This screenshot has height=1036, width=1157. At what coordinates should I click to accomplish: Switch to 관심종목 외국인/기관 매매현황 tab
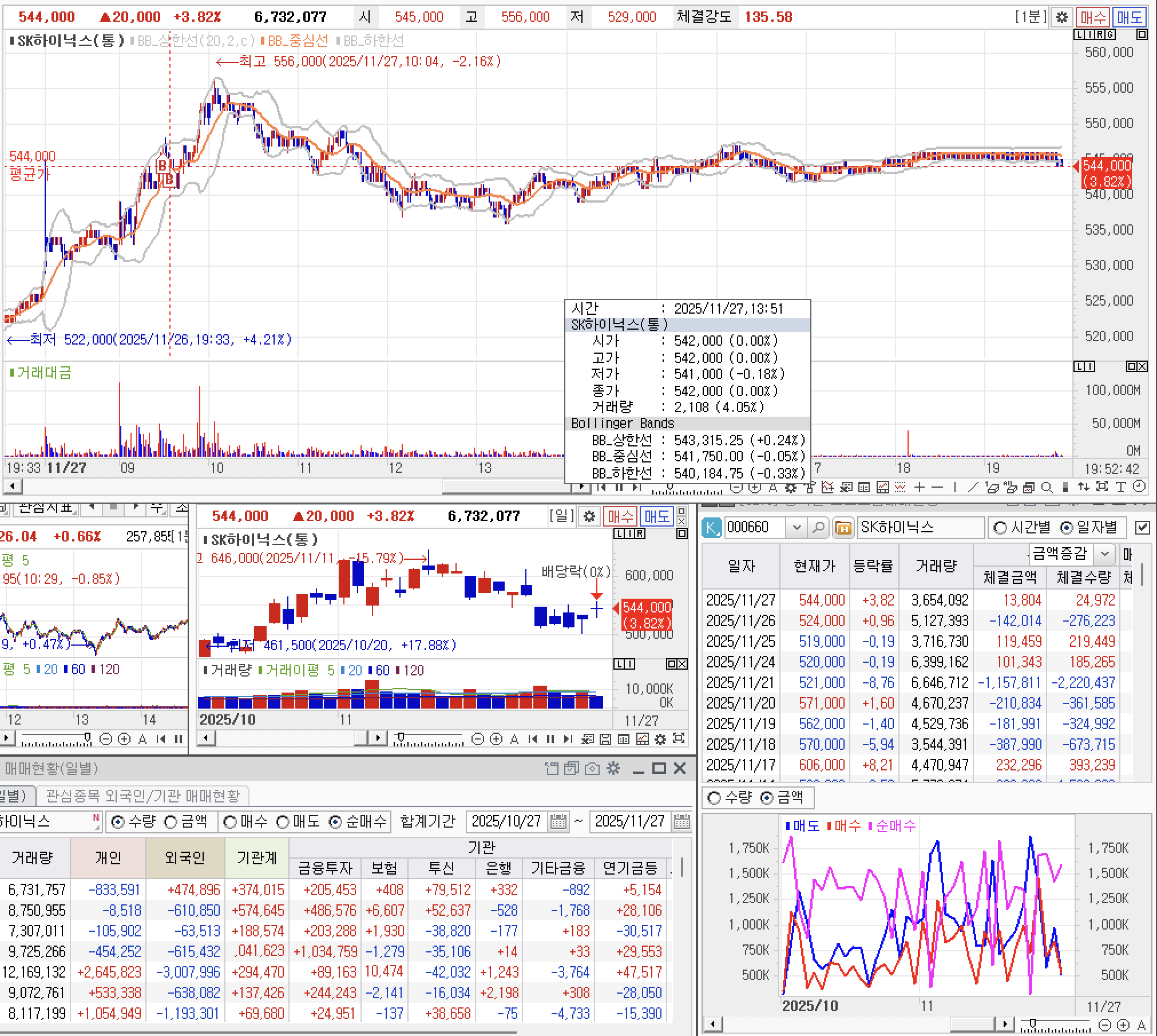pos(143,796)
